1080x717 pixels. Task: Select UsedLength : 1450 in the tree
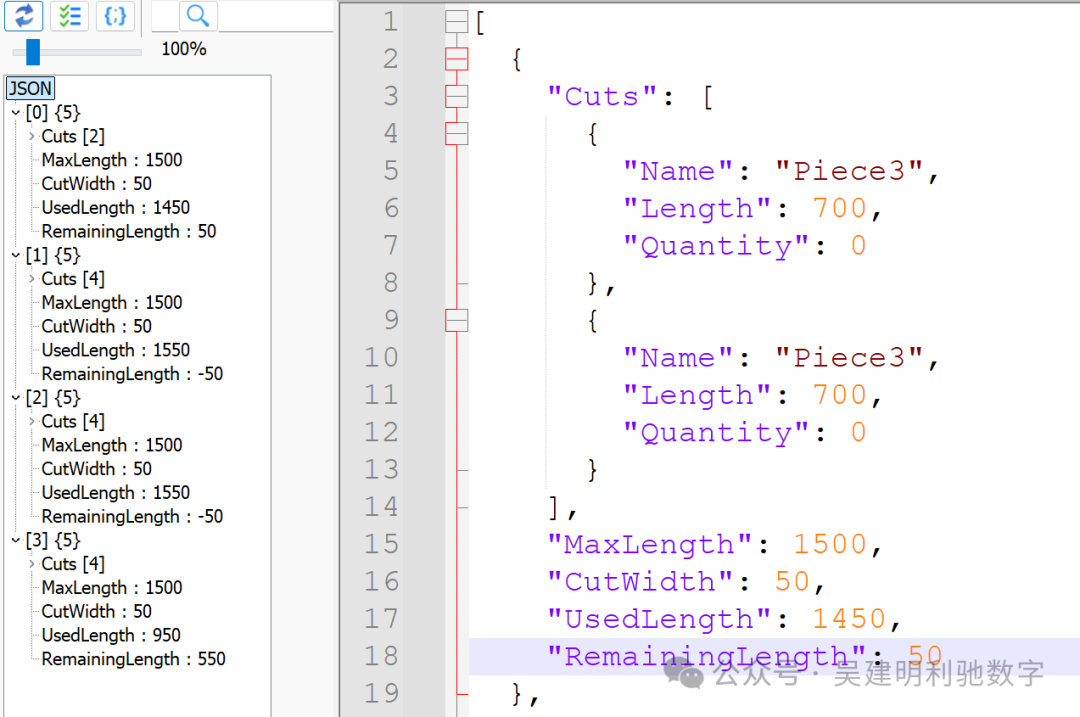point(115,208)
